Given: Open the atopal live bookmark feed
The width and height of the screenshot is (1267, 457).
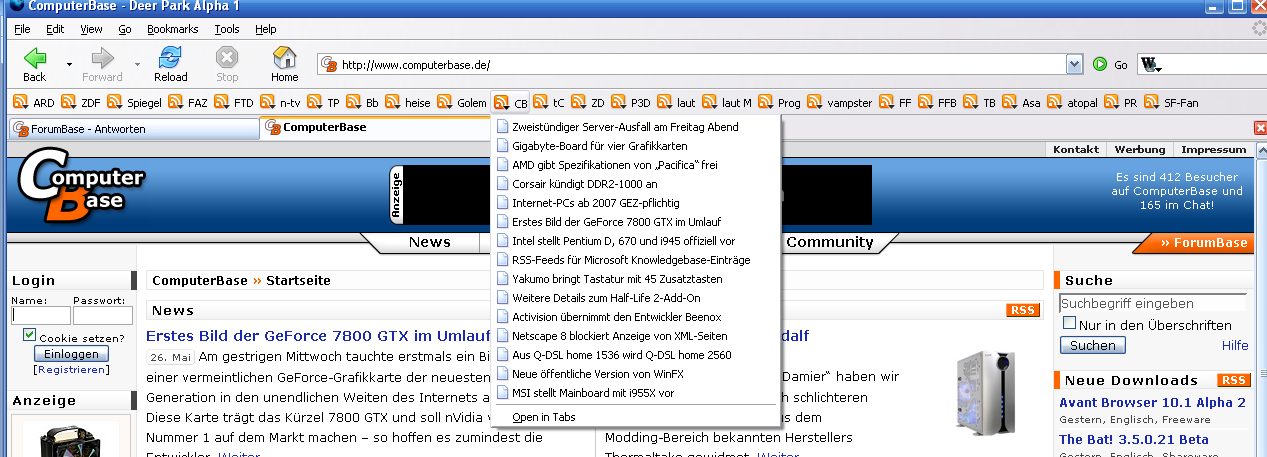Looking at the screenshot, I should [1072, 102].
